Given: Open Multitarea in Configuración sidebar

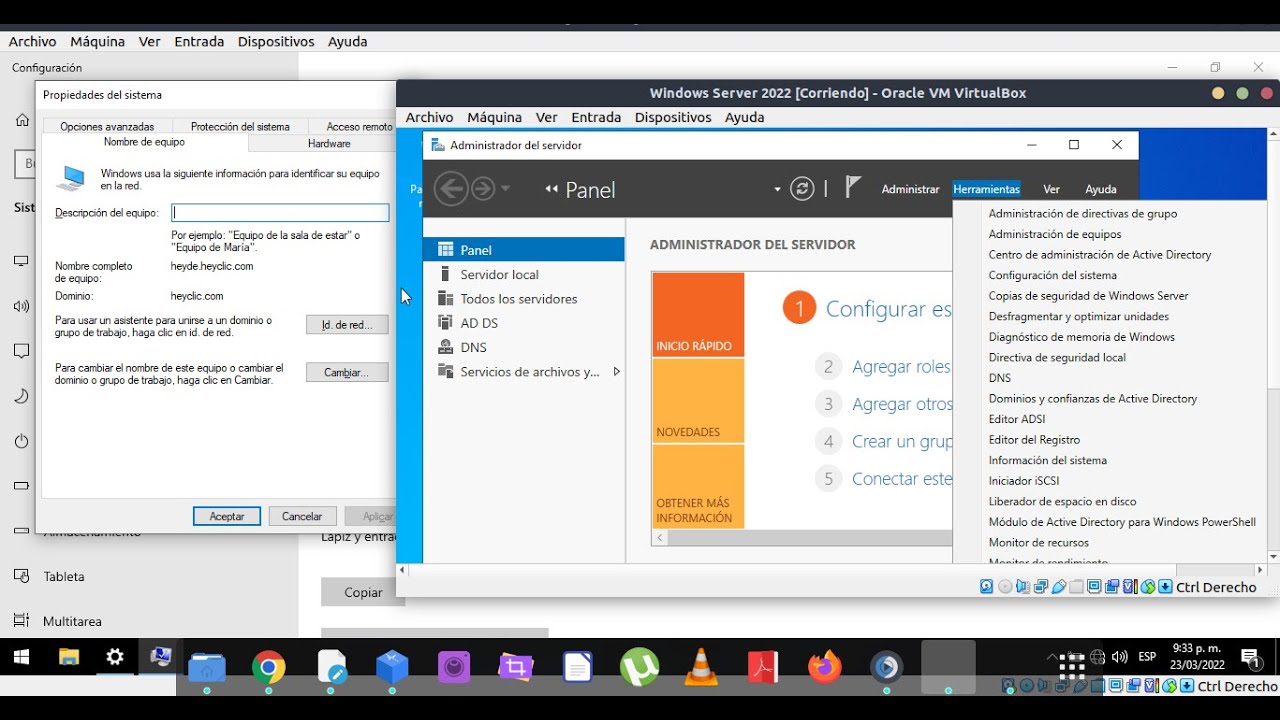Looking at the screenshot, I should [x=72, y=621].
